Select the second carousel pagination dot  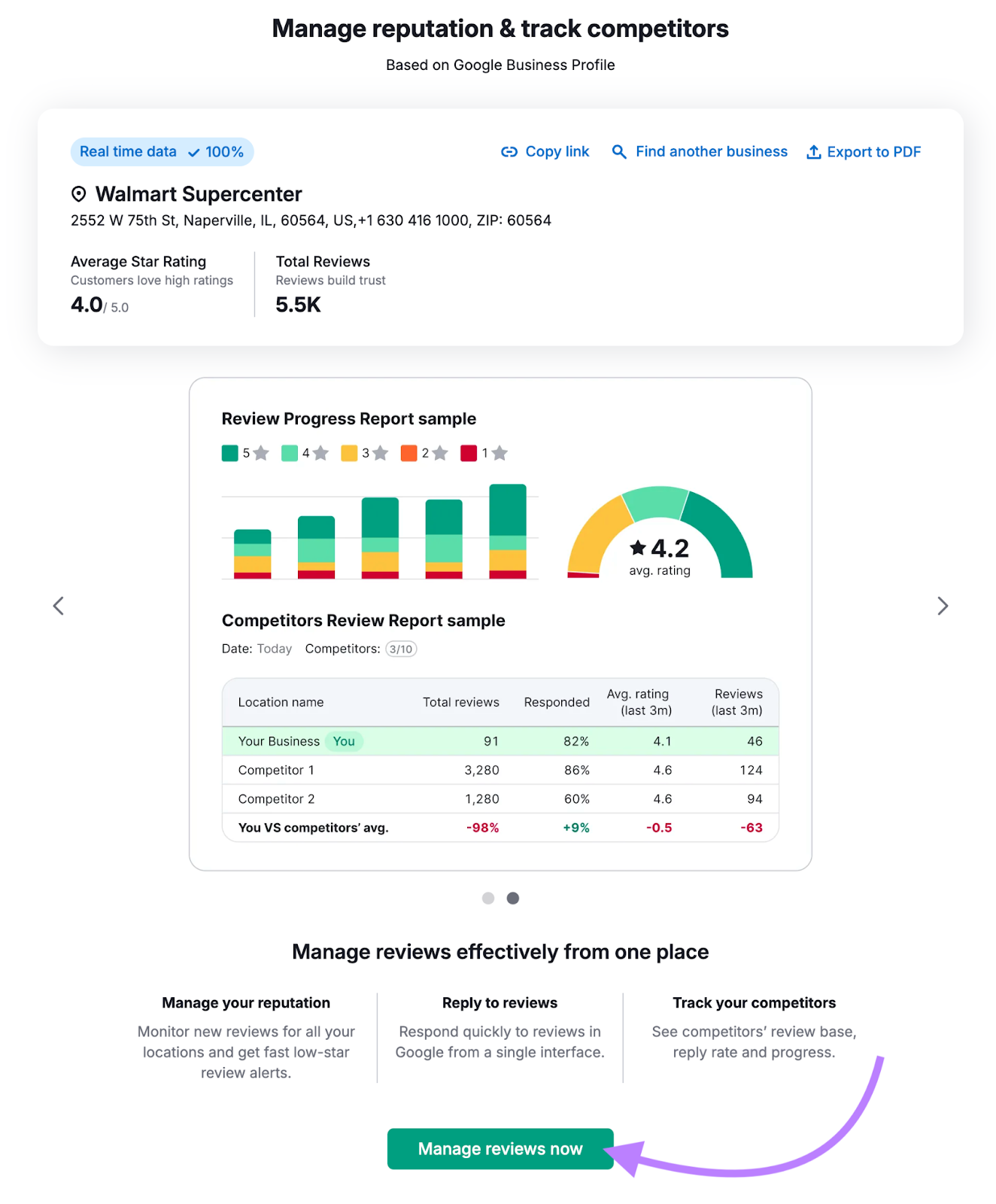click(x=513, y=898)
